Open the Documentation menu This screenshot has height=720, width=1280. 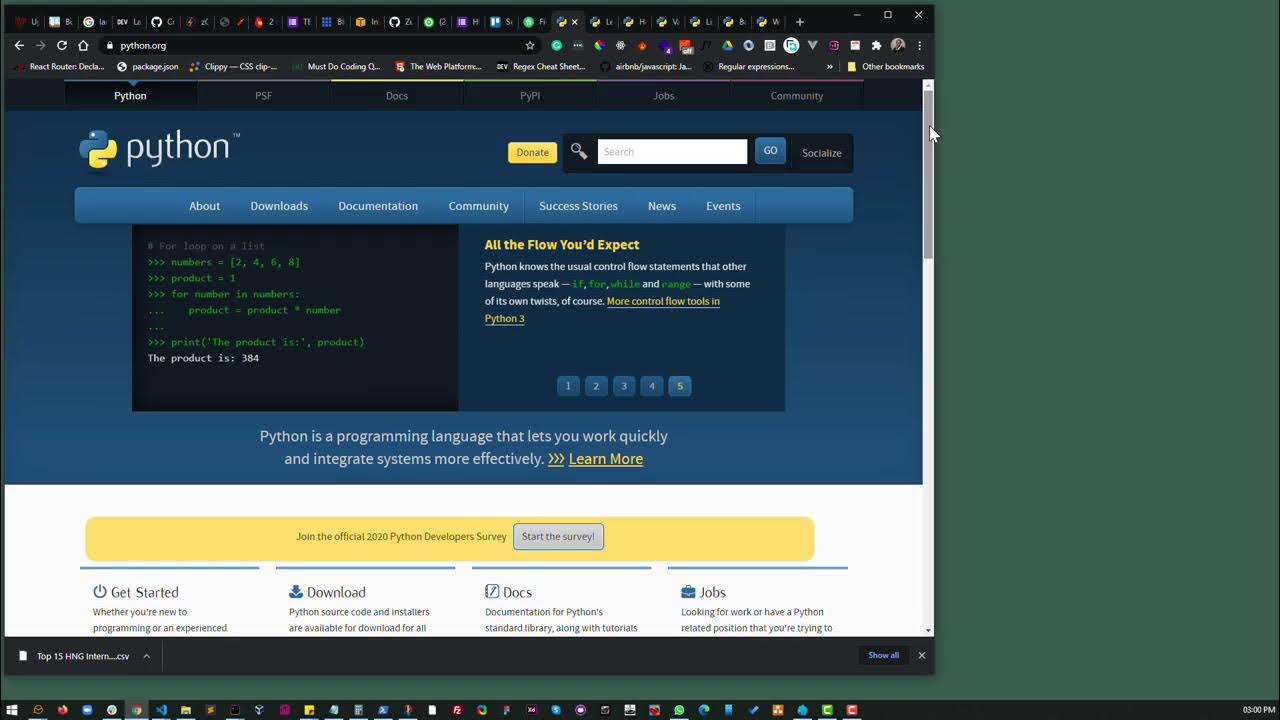[378, 206]
